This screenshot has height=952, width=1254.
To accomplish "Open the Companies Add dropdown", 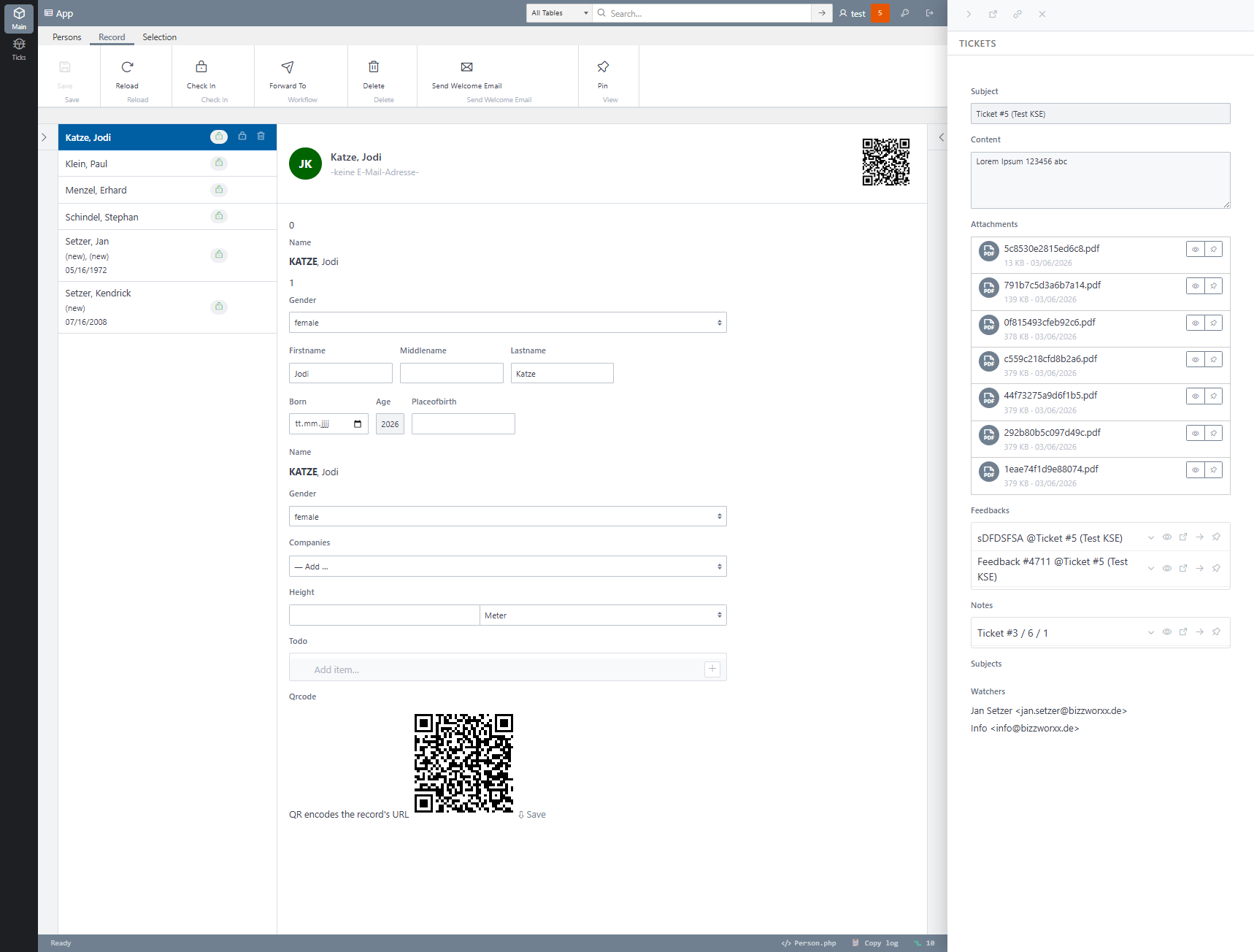I will coord(507,567).
